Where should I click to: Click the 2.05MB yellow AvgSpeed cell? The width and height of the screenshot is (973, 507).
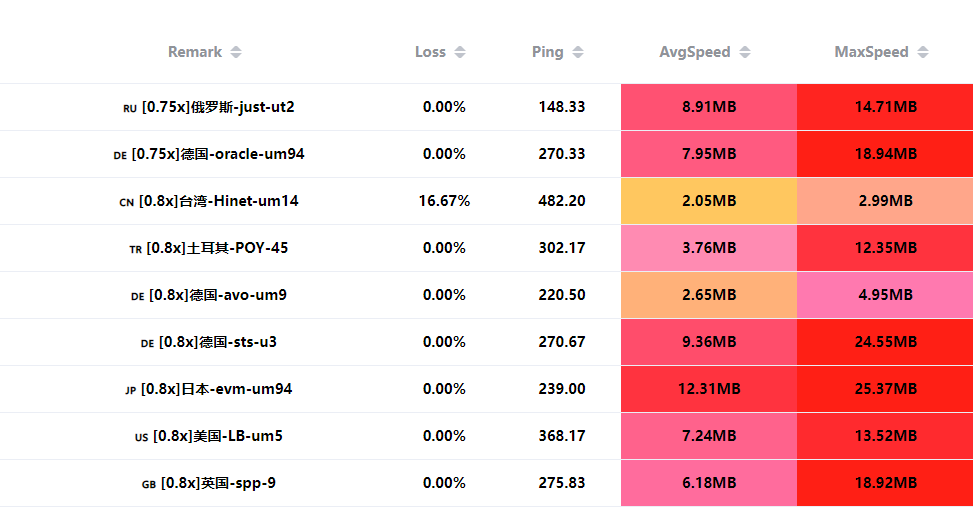(709, 201)
